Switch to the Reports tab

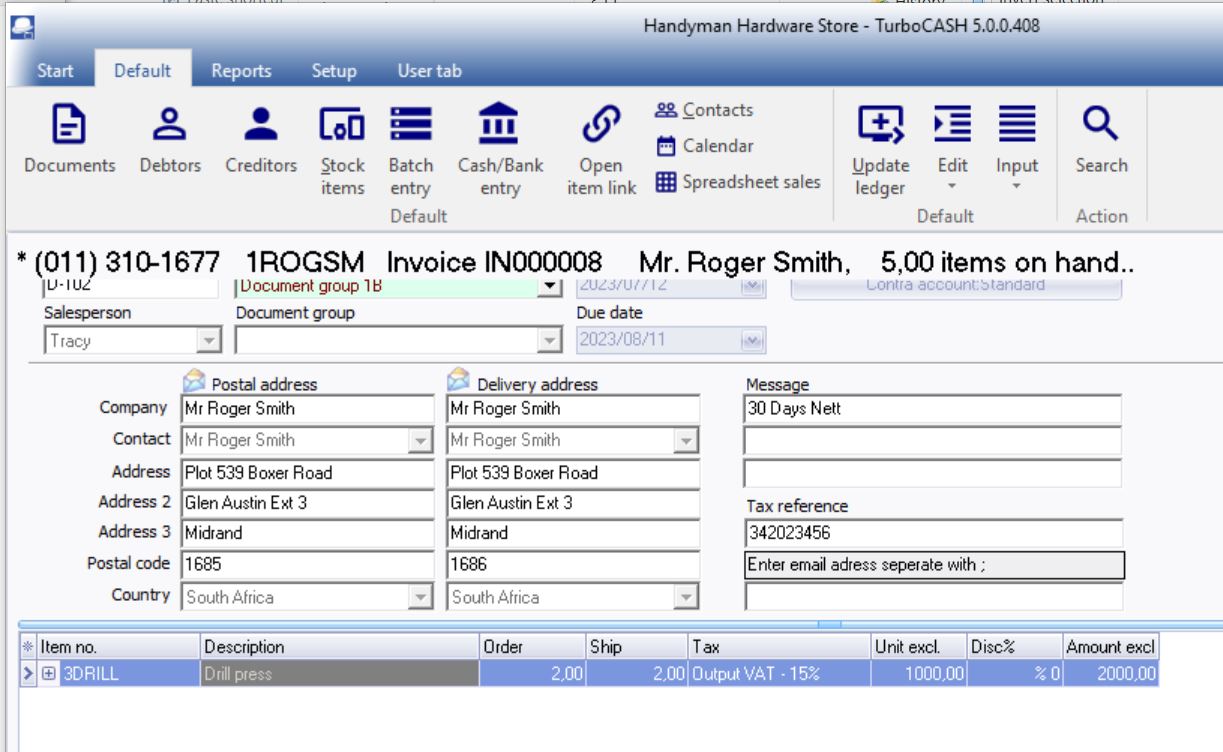(240, 72)
